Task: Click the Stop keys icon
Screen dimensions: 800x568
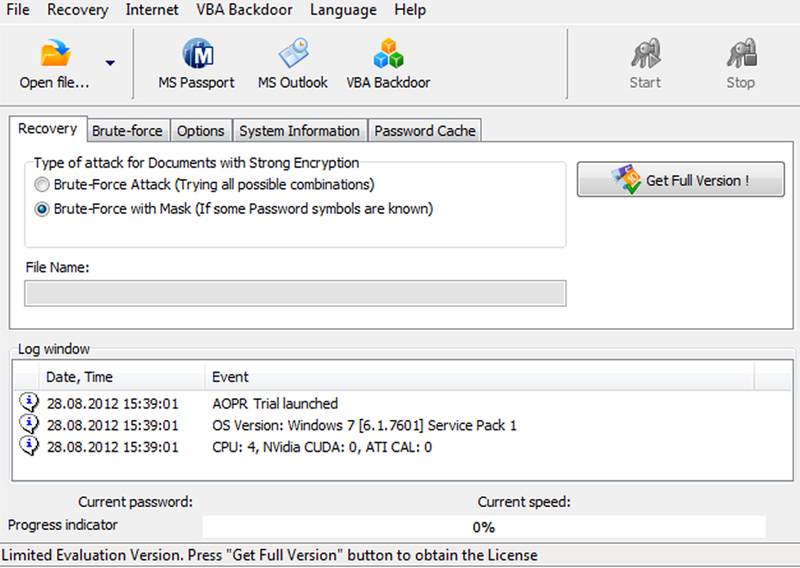Action: (741, 53)
